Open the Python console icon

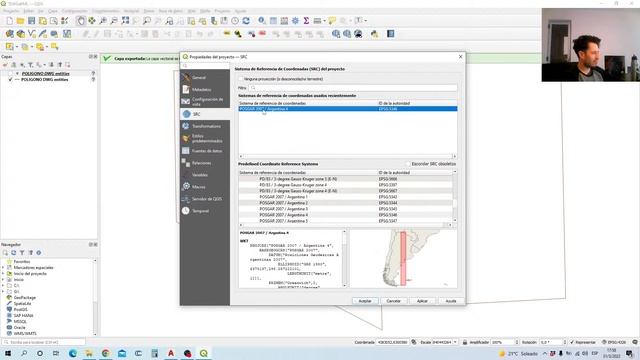tap(374, 34)
